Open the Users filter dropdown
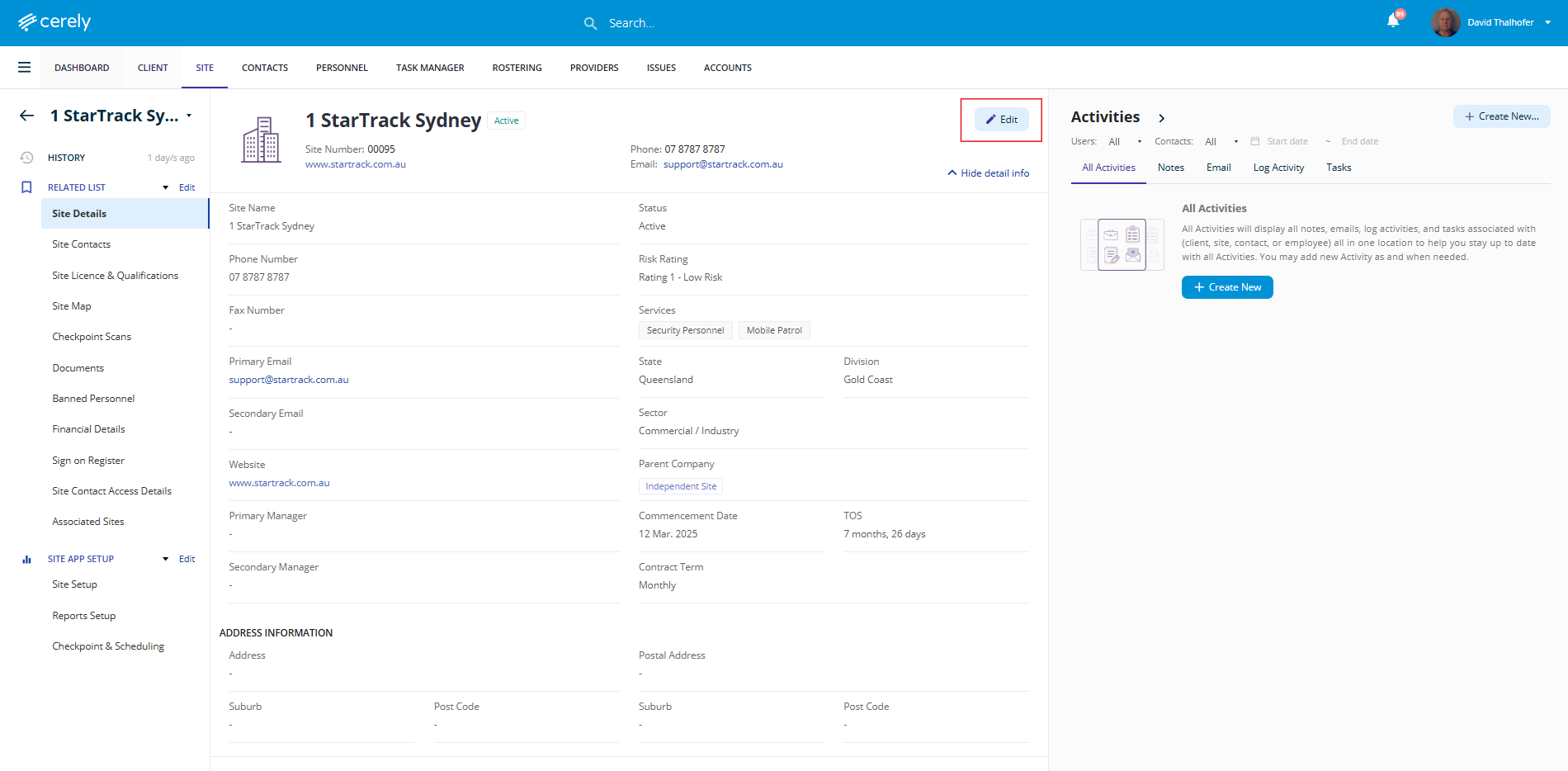The height and width of the screenshot is (771, 1568). pyautogui.click(x=1124, y=142)
